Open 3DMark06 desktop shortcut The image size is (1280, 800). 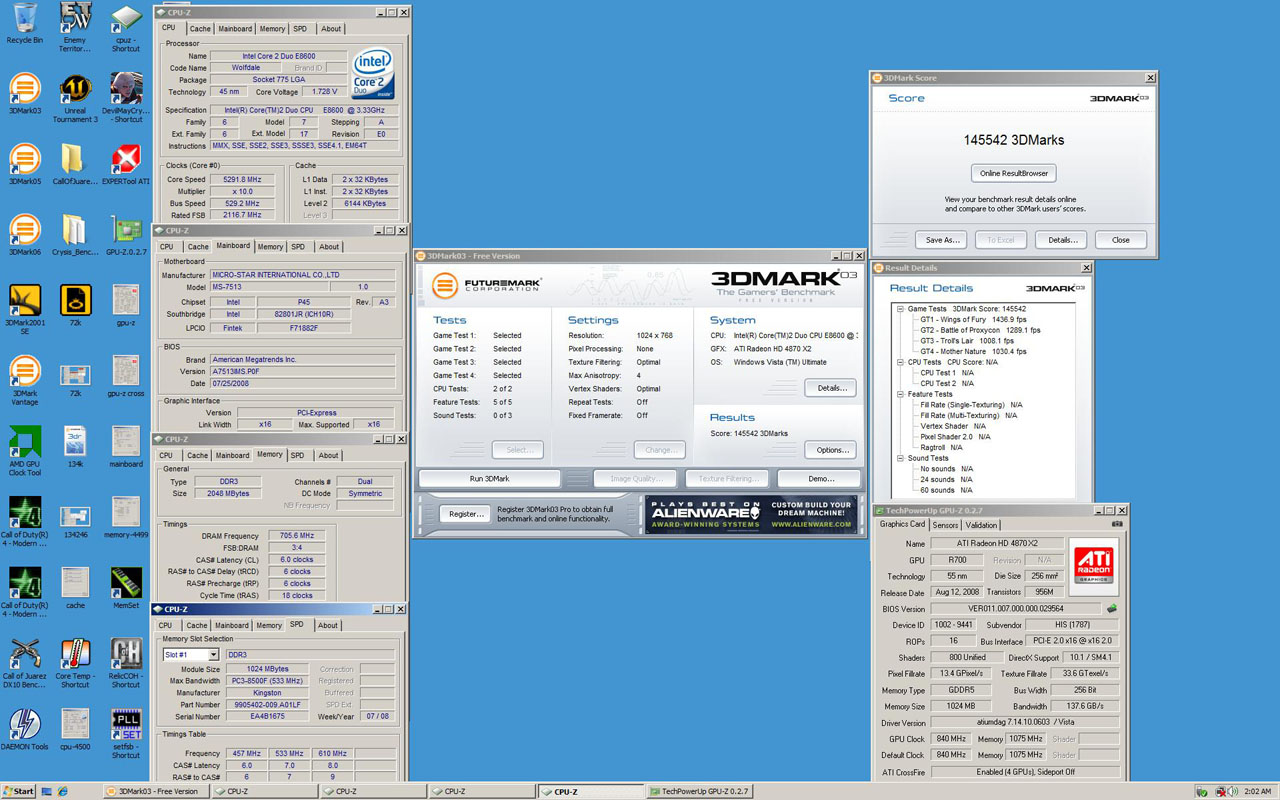click(x=24, y=236)
